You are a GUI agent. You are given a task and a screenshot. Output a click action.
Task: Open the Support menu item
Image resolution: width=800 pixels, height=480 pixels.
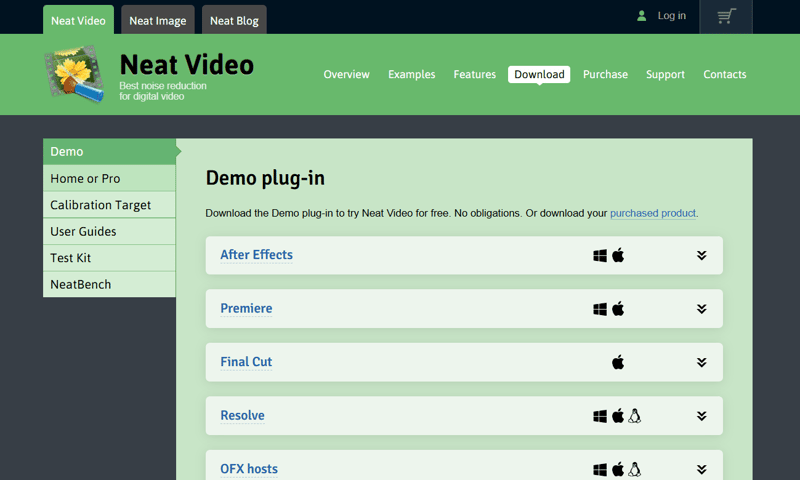point(665,74)
